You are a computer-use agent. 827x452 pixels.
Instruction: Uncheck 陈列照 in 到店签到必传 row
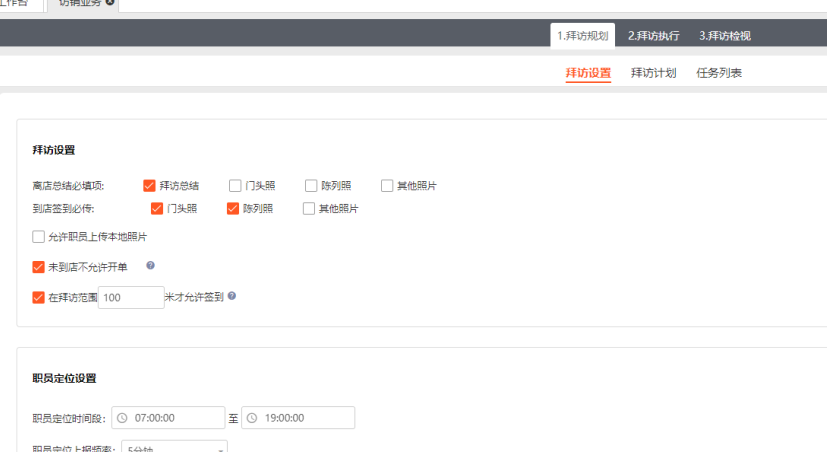[x=233, y=209]
